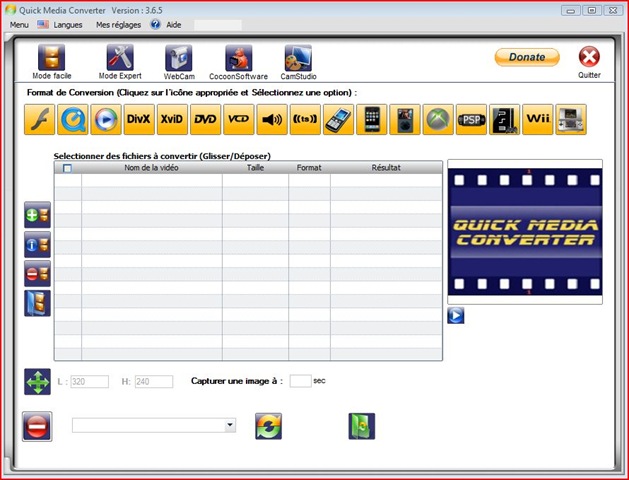
Task: Click the Donate button
Action: tap(527, 57)
